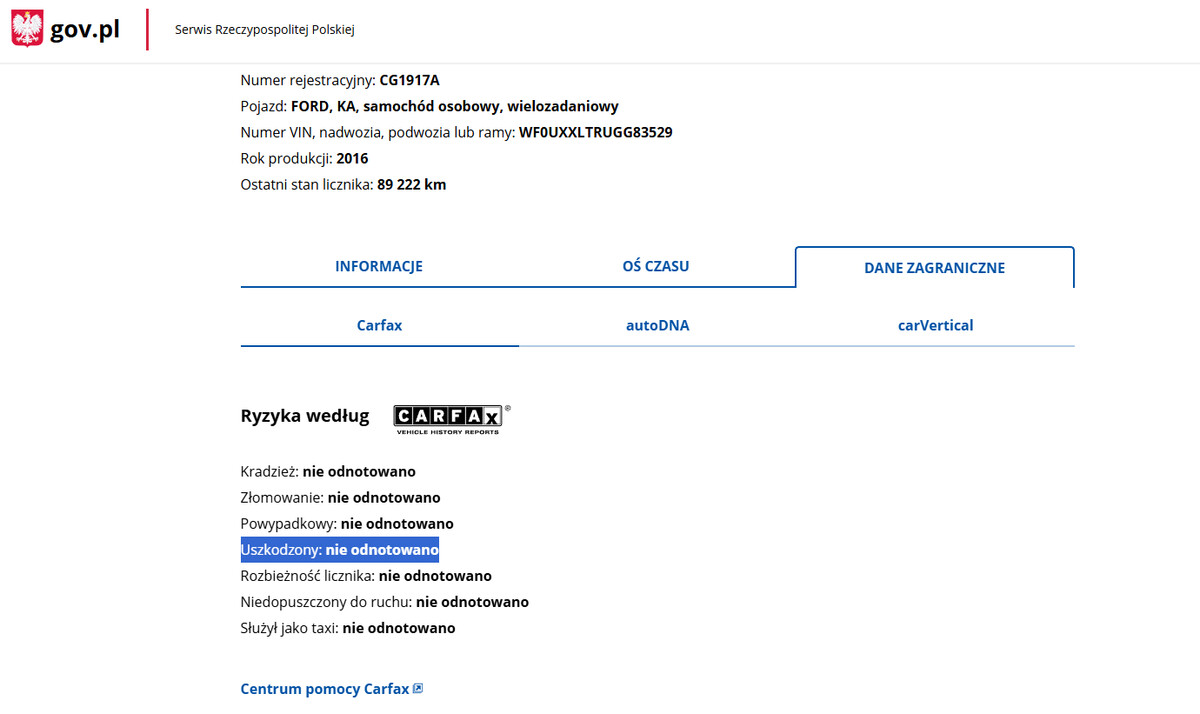Click the registration number CG1917A
Image resolution: width=1200 pixels, height=714 pixels.
[409, 80]
